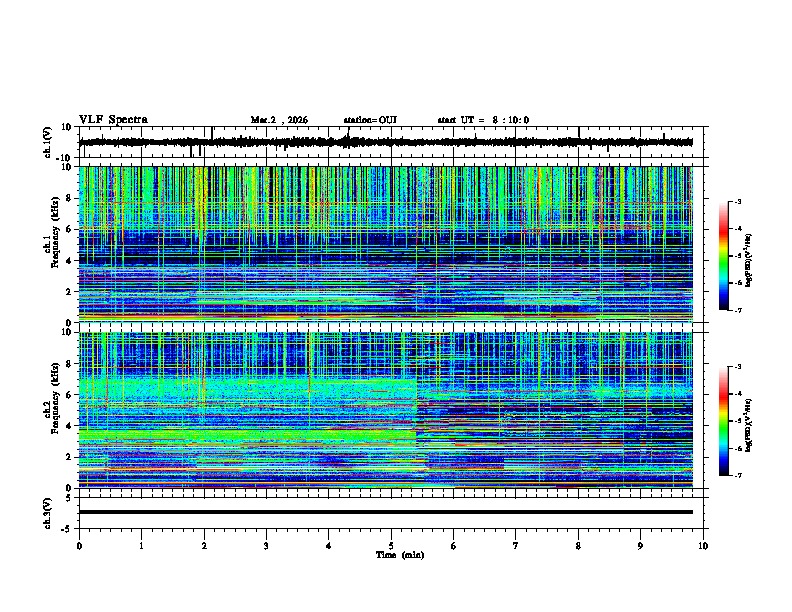Click the time-axis tick label "3"
This screenshot has width=792, height=612.
click(266, 546)
